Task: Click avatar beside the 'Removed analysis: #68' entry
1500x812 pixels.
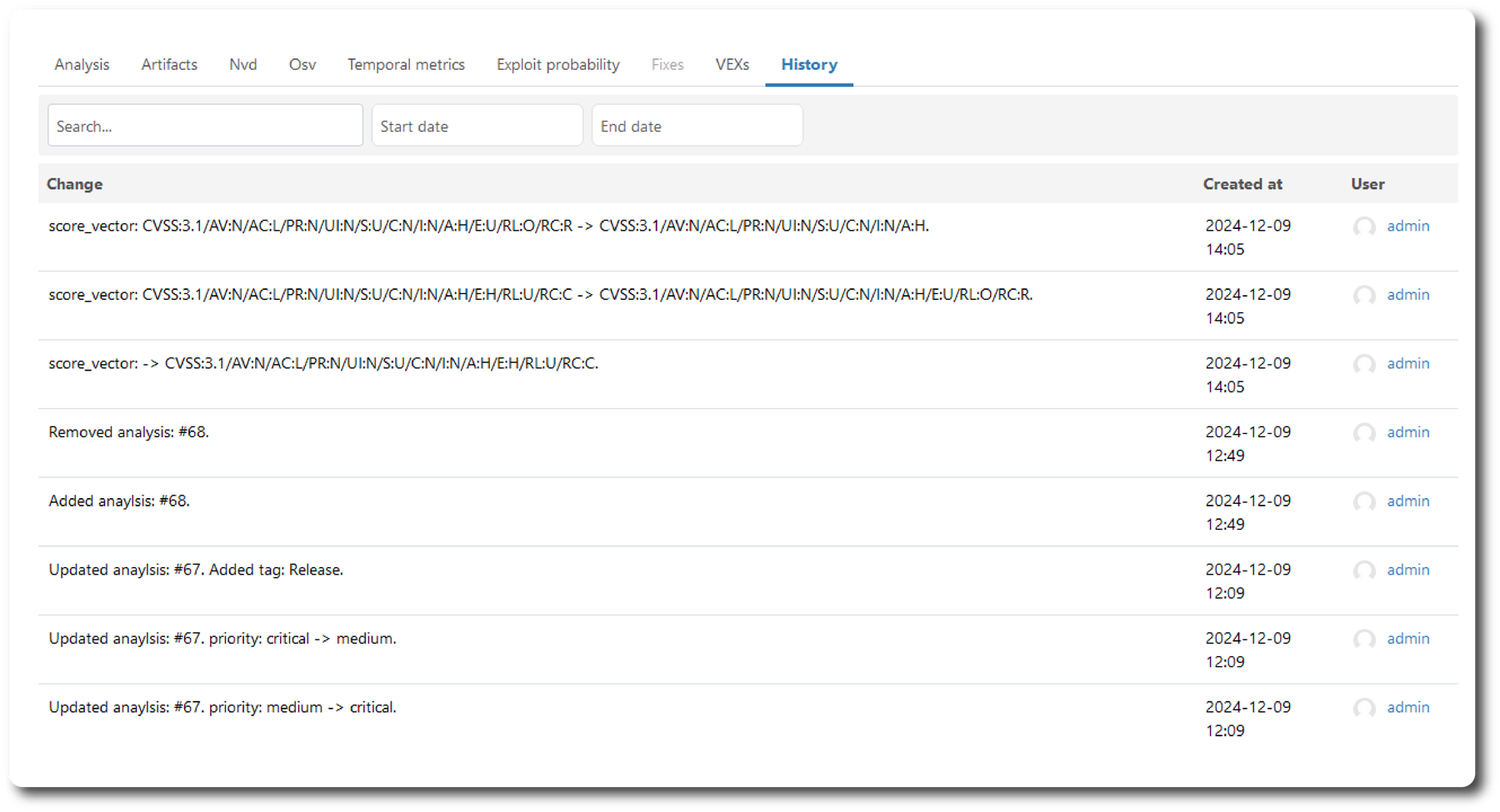Action: tap(1364, 433)
